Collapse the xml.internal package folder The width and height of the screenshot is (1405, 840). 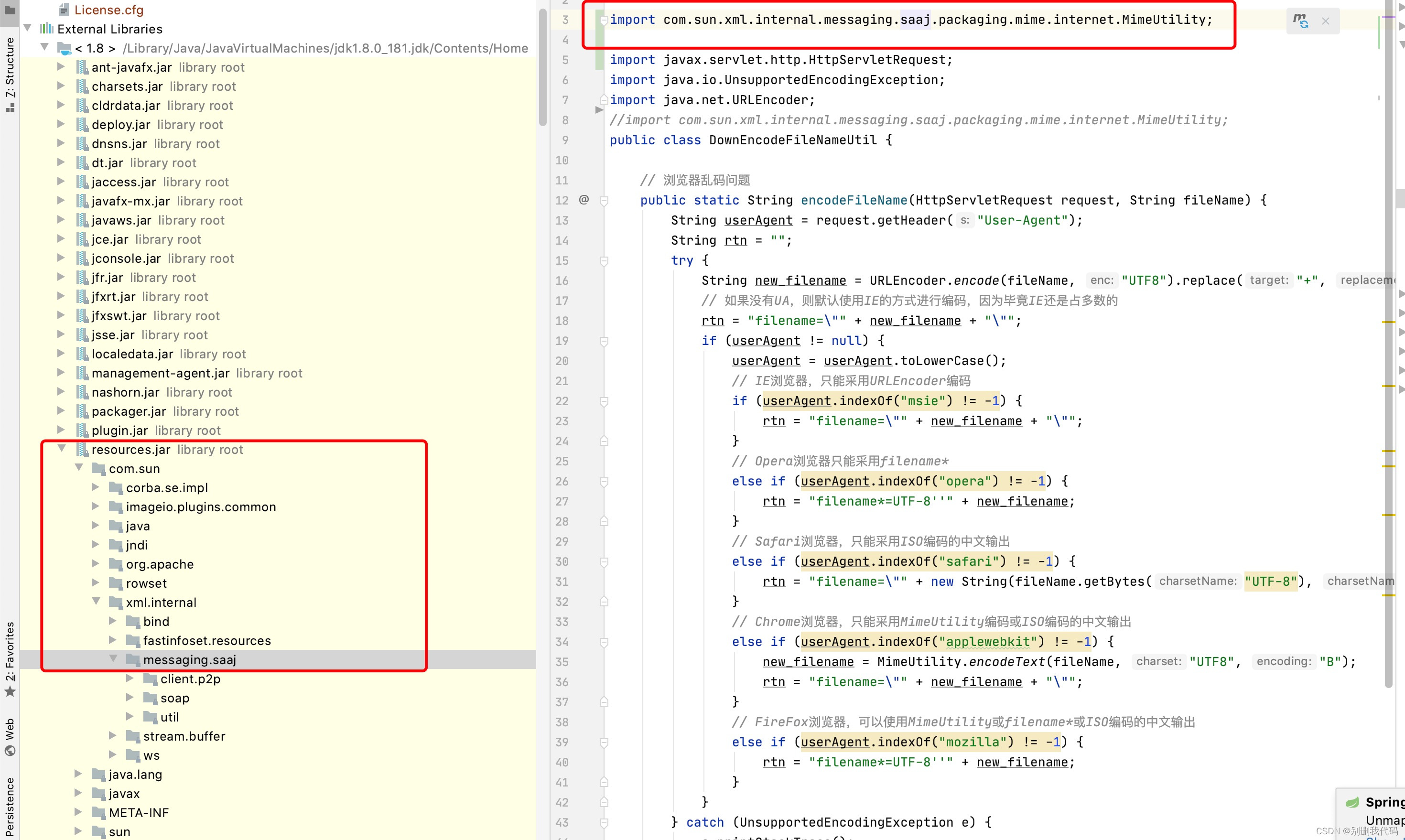(96, 602)
